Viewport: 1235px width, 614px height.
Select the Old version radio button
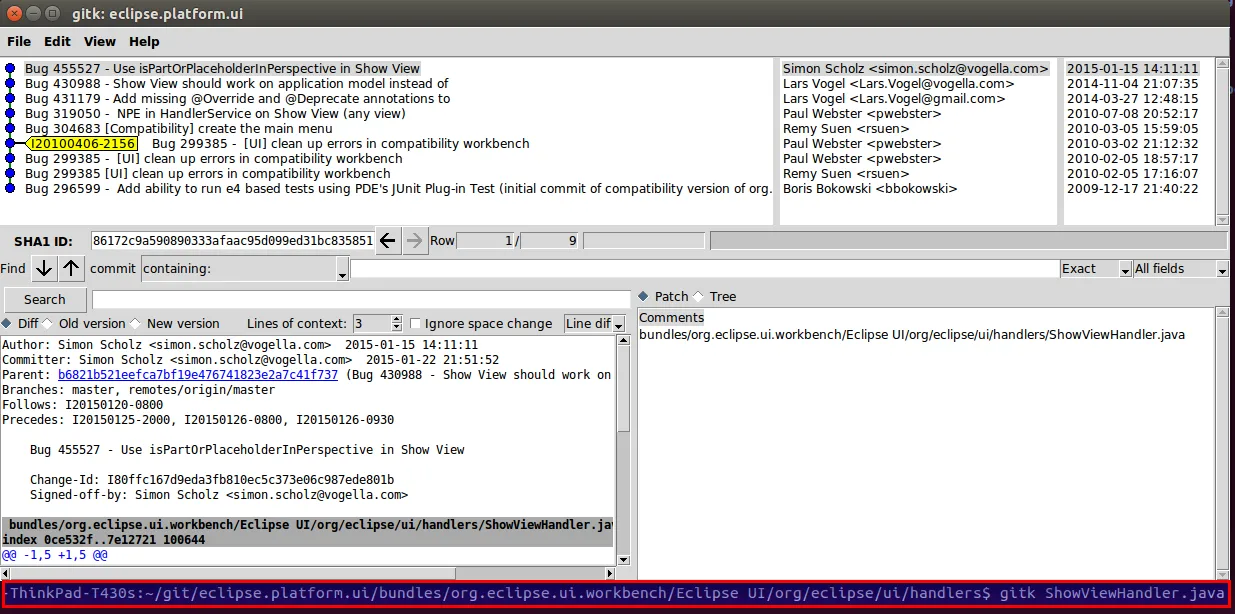coord(48,323)
